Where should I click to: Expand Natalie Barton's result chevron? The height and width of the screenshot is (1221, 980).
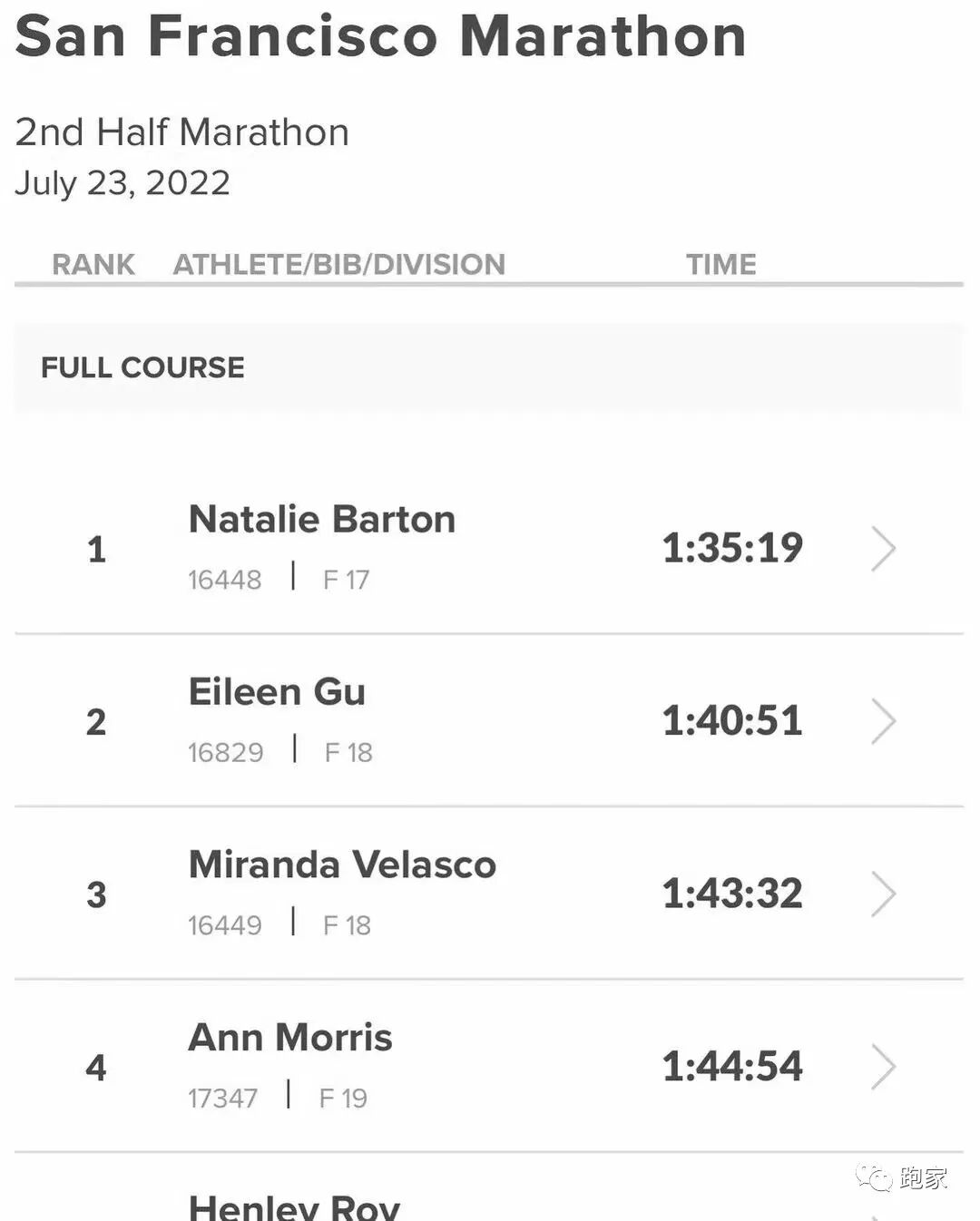(883, 549)
